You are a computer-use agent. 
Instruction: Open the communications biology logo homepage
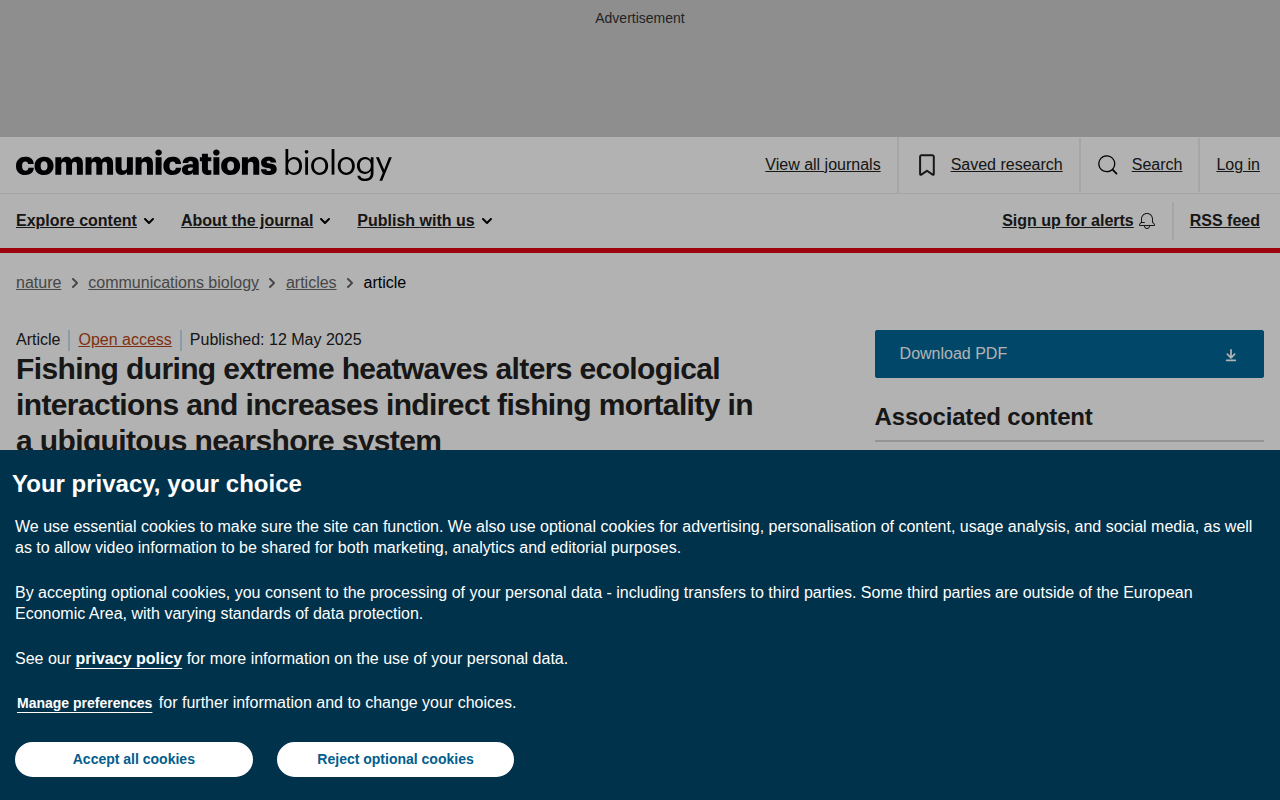coord(204,165)
